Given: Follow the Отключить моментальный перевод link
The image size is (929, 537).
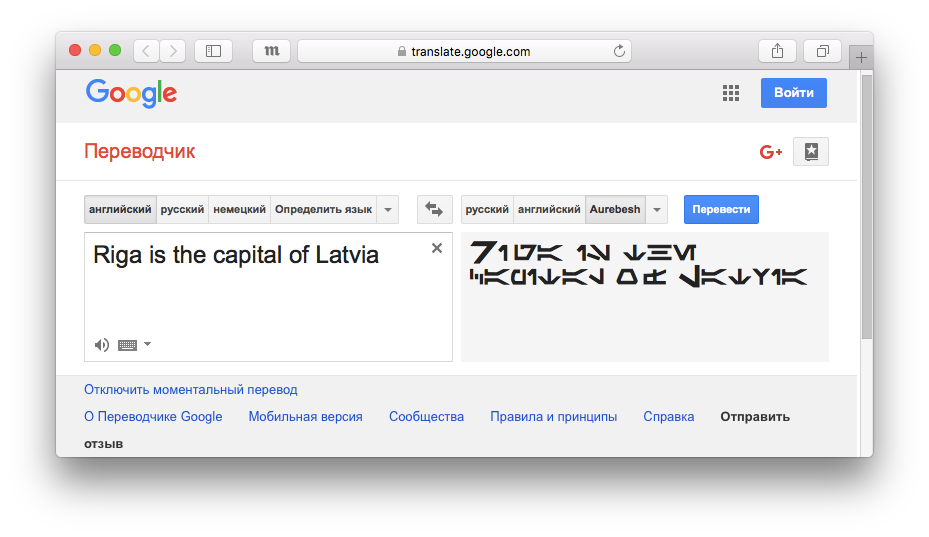Looking at the screenshot, I should click(x=191, y=390).
